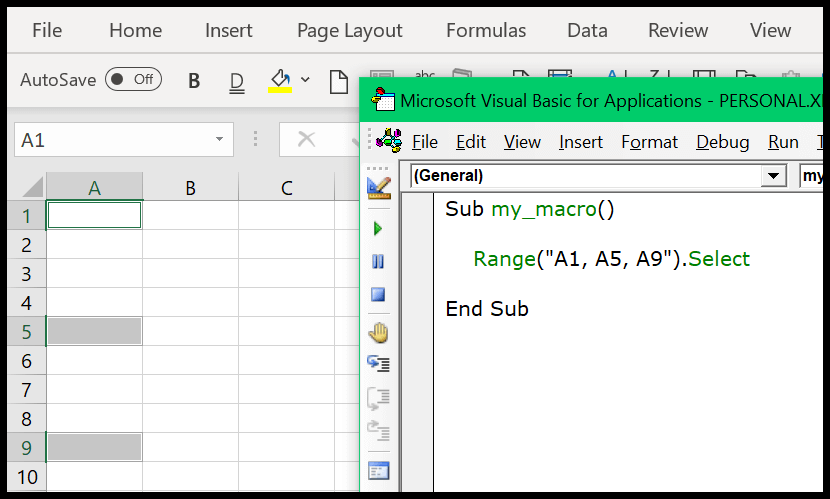Open VBA View menu

[522, 142]
